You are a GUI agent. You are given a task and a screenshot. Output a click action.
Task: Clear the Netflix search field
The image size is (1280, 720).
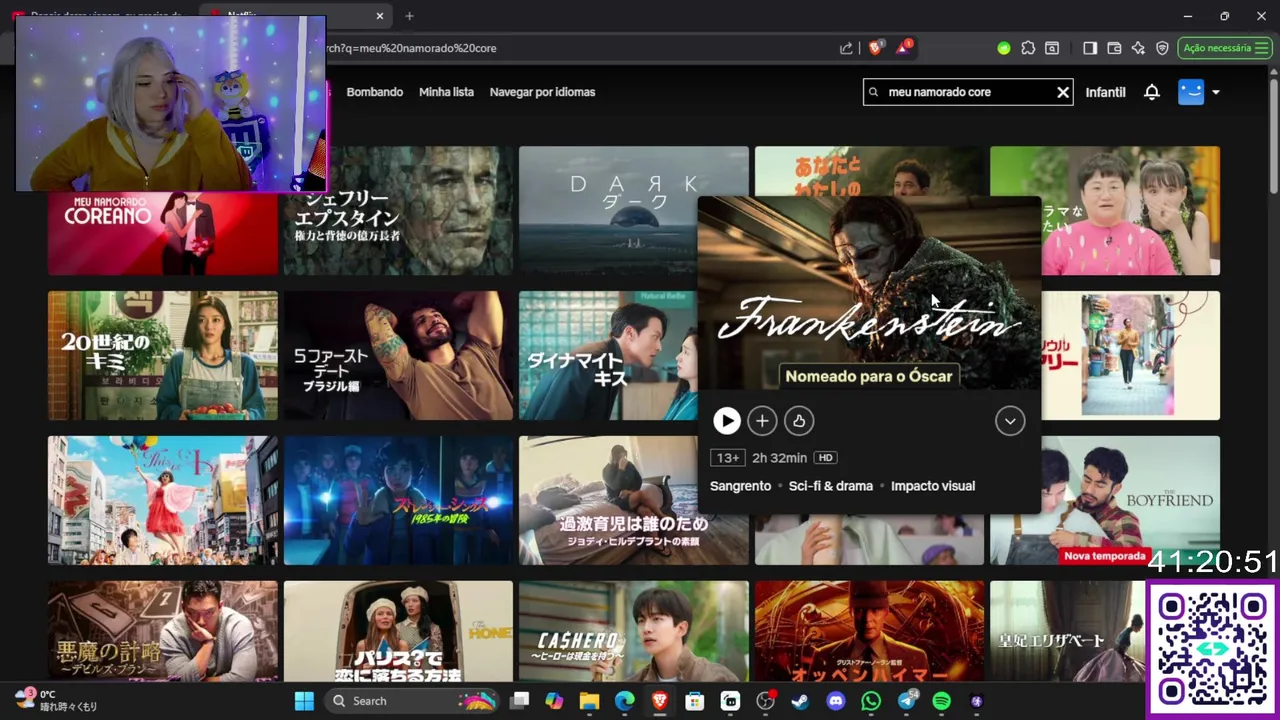point(1063,92)
